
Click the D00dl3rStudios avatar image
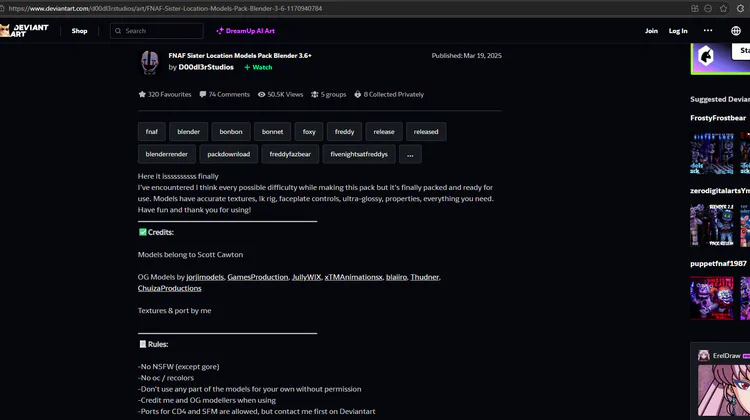pos(150,62)
